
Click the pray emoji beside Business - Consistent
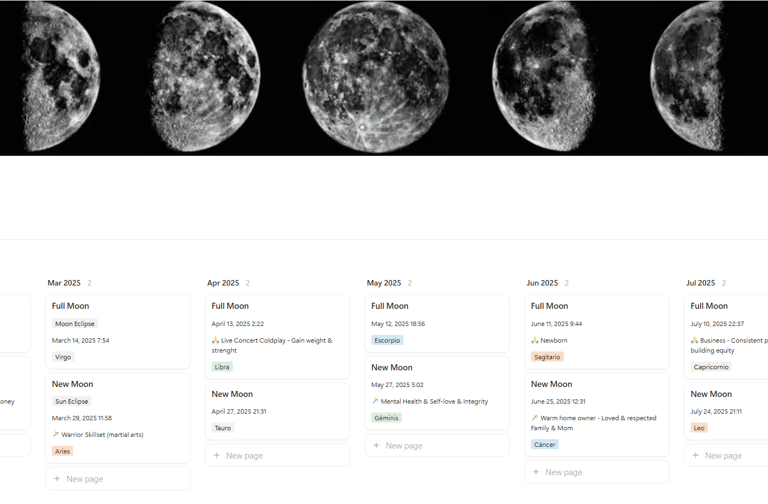(694, 340)
